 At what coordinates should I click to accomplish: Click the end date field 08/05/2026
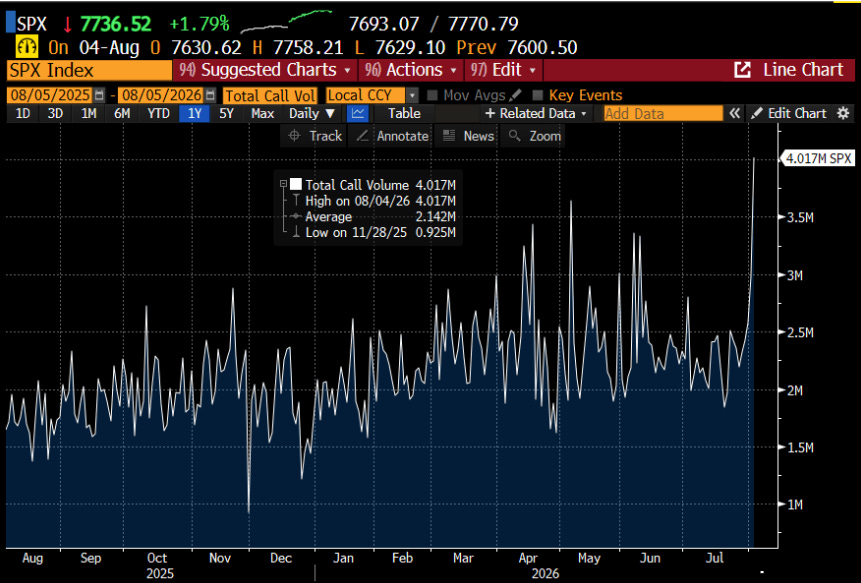[161, 95]
